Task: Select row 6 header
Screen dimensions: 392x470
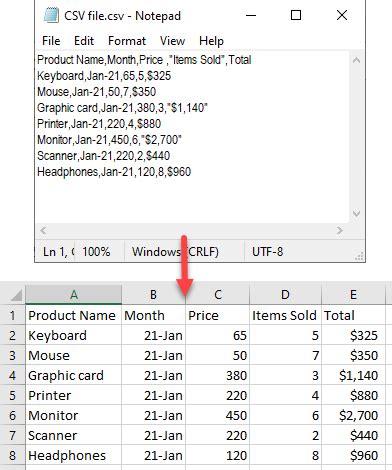Action: tap(13, 415)
